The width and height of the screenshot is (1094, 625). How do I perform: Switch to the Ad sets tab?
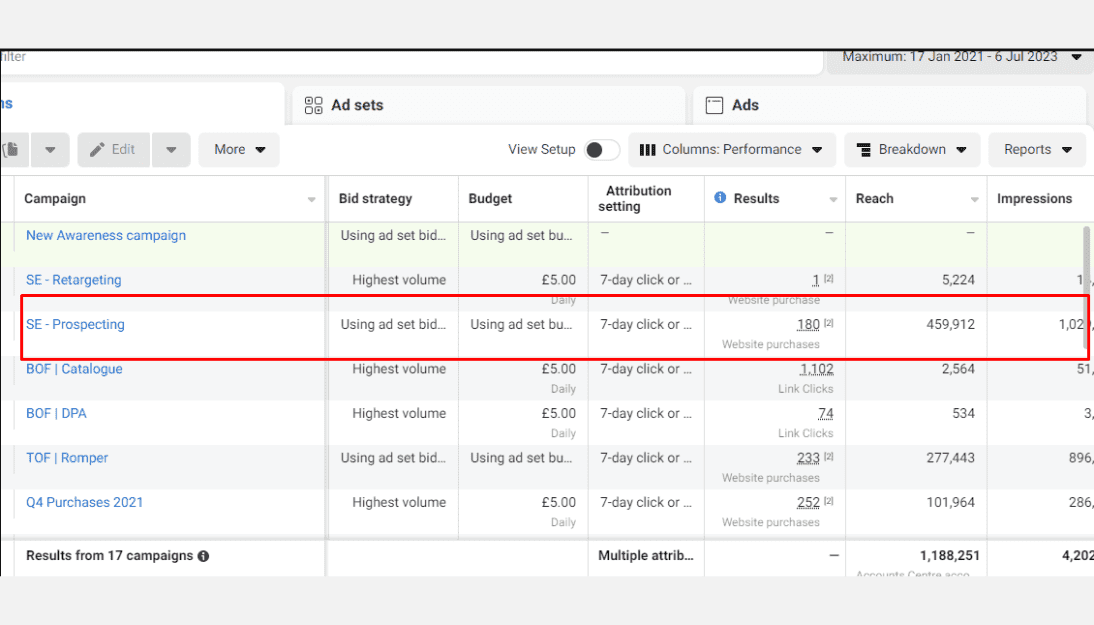357,105
